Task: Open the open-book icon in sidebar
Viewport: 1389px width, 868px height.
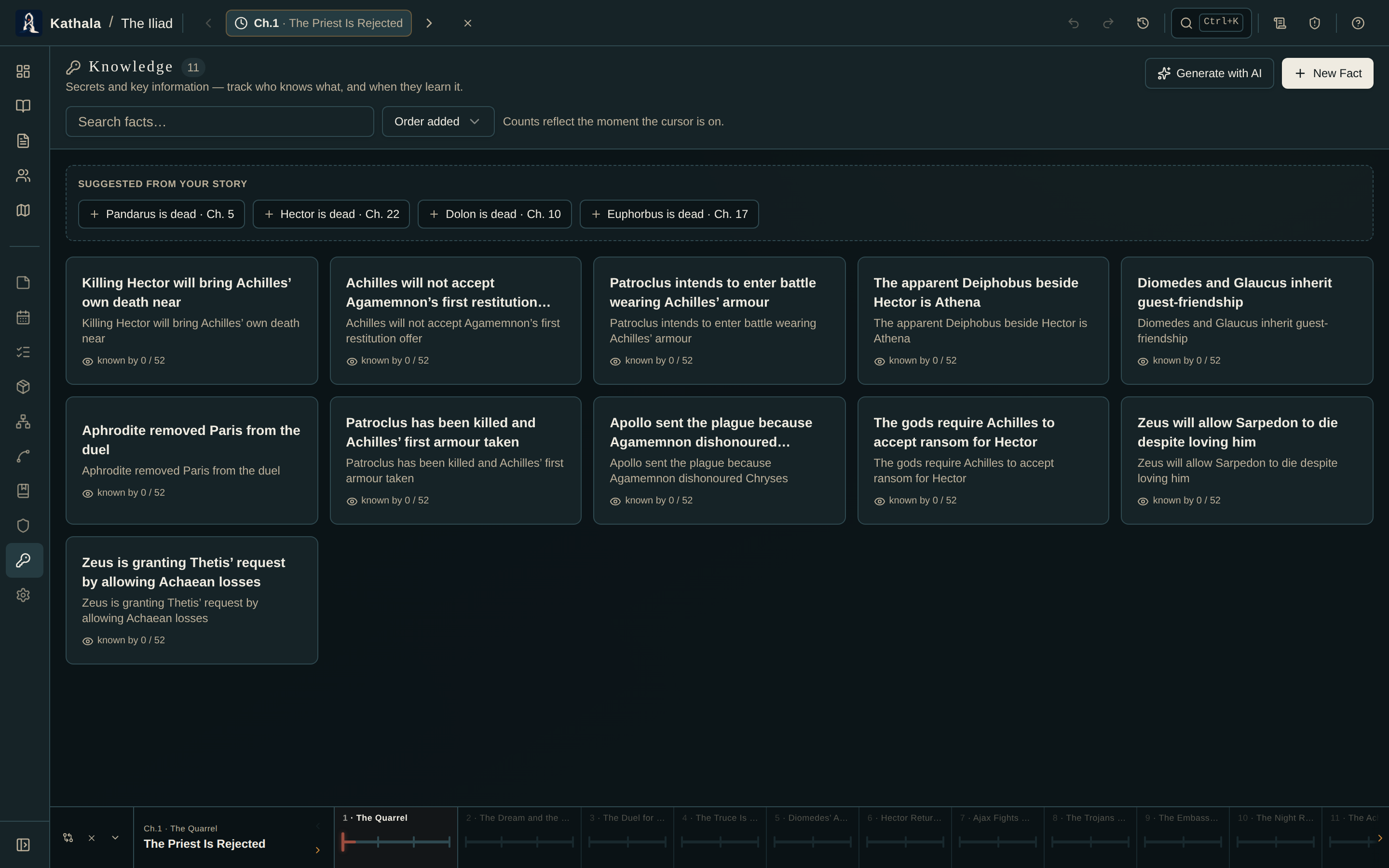Action: click(x=23, y=106)
